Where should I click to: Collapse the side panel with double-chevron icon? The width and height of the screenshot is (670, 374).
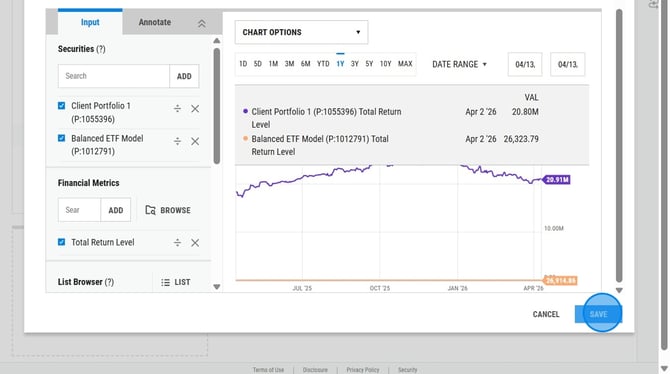201,24
